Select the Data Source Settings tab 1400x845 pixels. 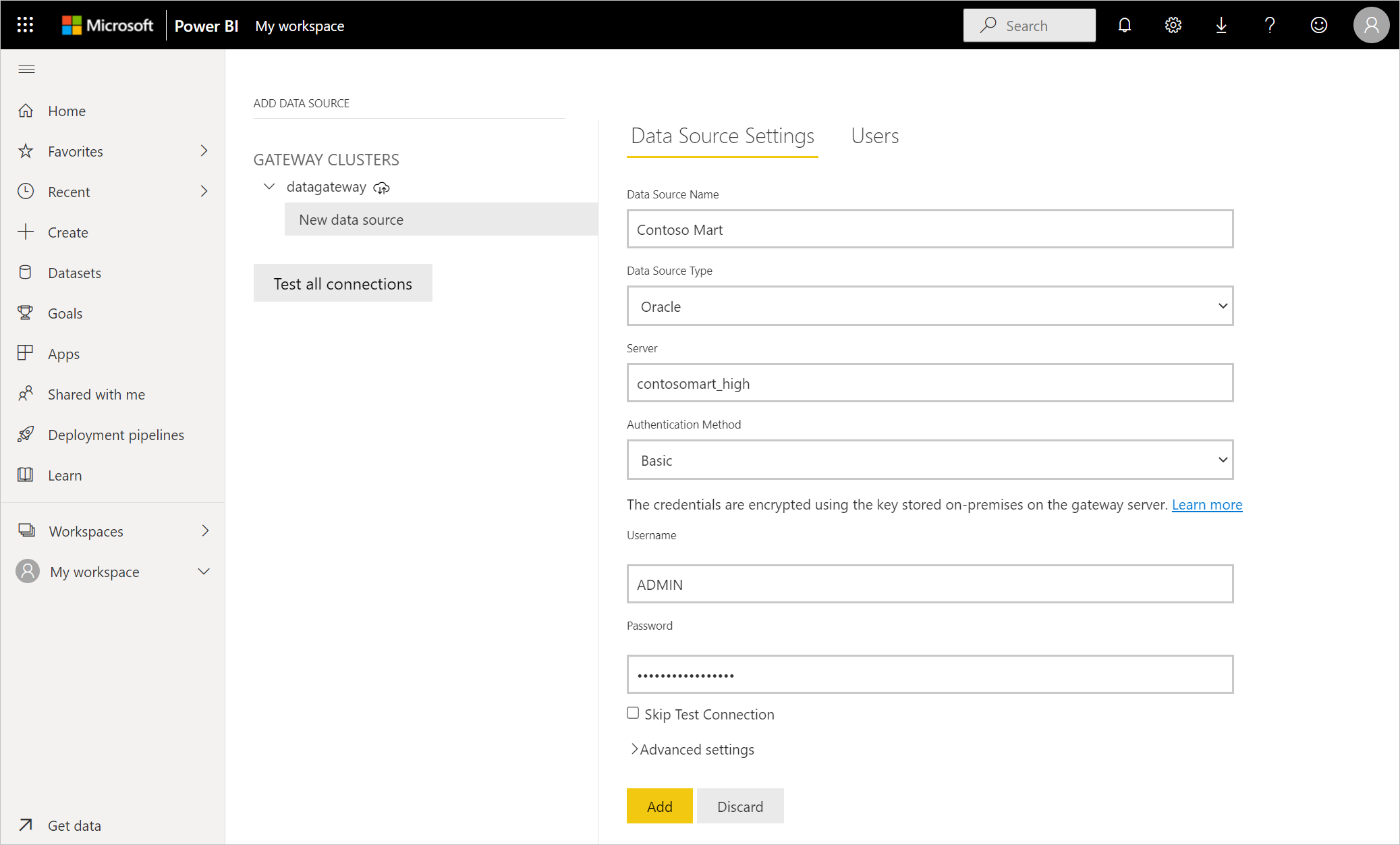721,136
